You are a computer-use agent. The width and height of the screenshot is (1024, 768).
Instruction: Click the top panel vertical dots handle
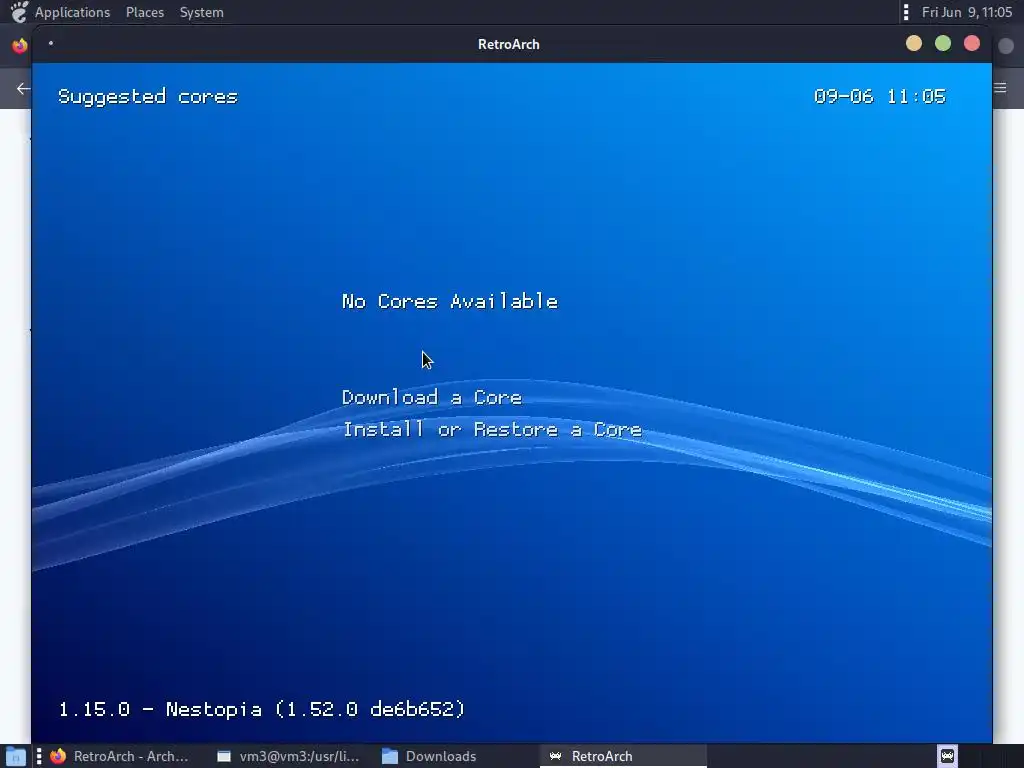(x=906, y=12)
